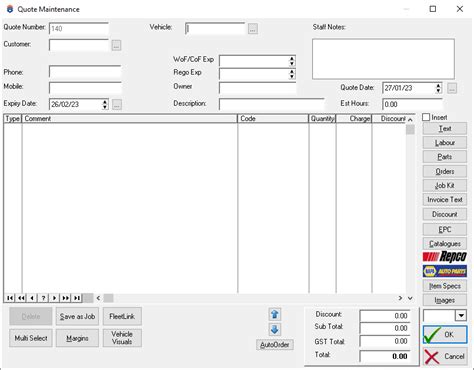Click the AutoOrder button
Image resolution: width=474 pixels, height=370 pixels.
pyautogui.click(x=275, y=345)
